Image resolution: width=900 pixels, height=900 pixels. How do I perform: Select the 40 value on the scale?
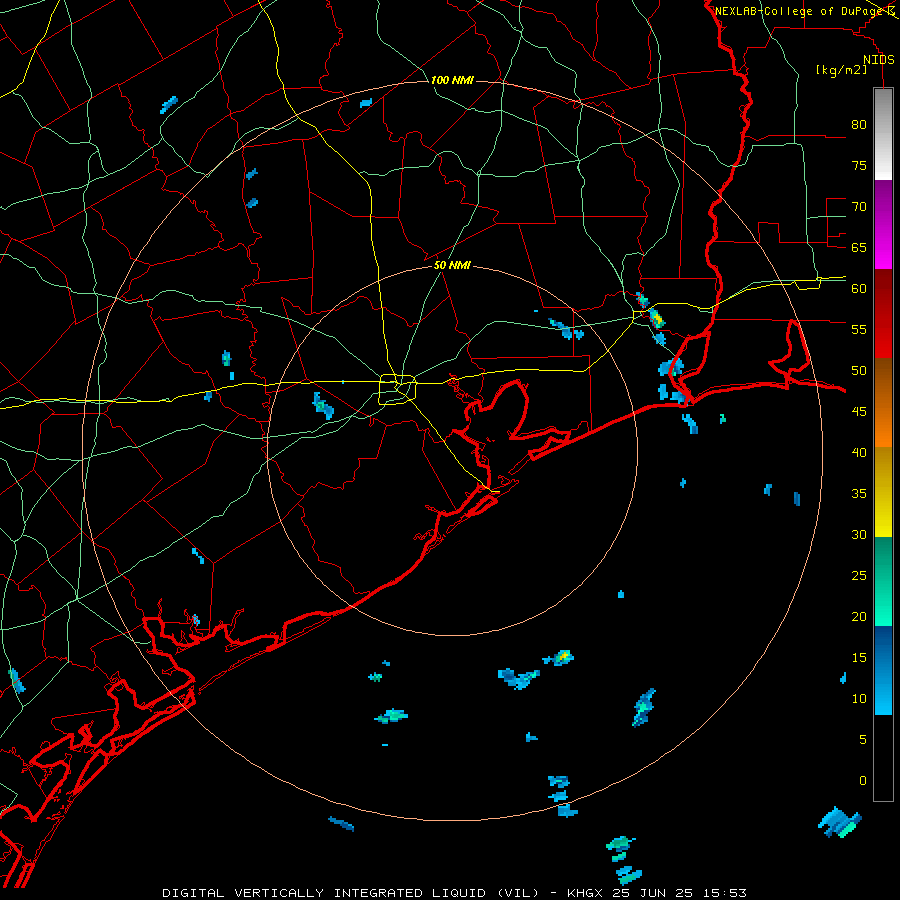pyautogui.click(x=859, y=453)
